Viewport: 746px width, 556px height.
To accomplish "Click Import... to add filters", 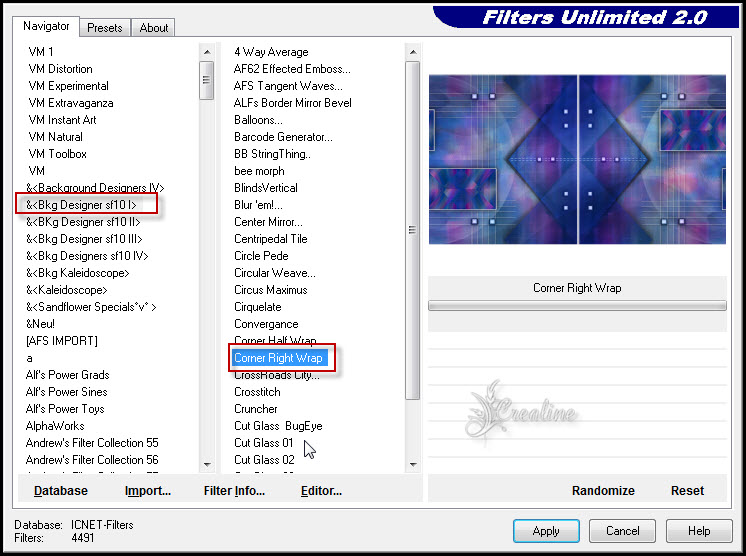I will (x=148, y=491).
